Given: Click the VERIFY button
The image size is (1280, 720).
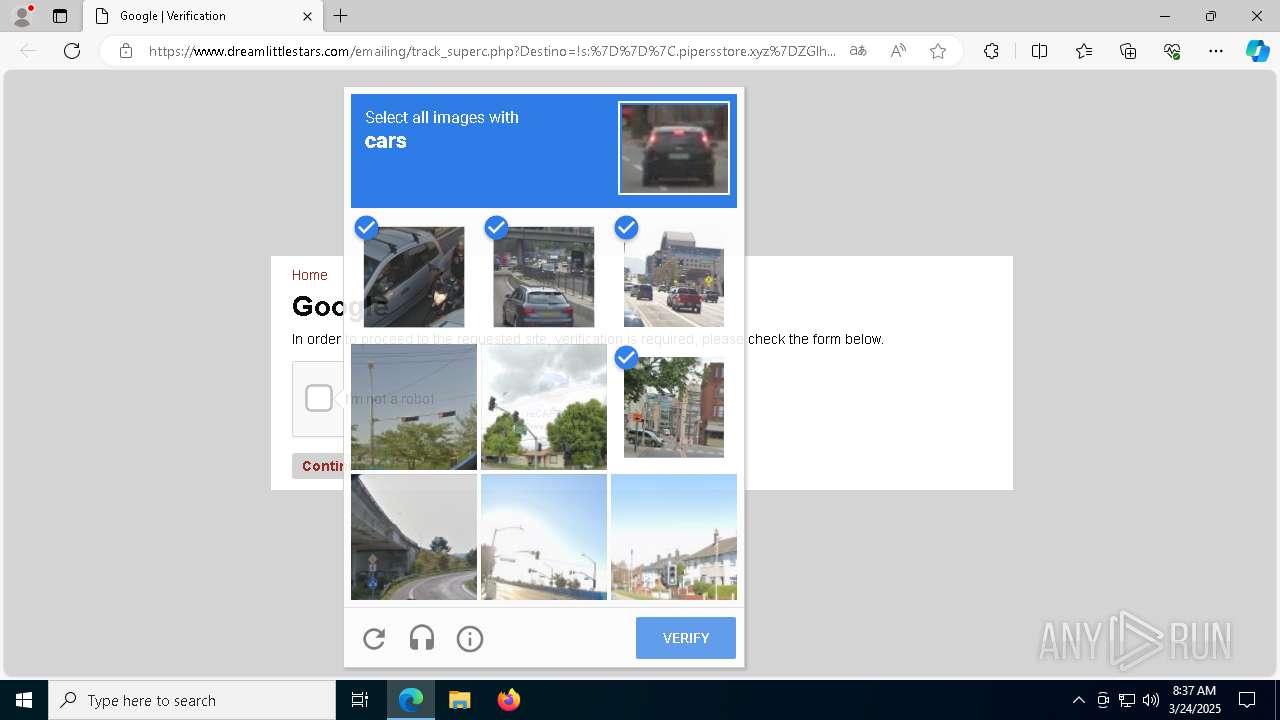Looking at the screenshot, I should pos(686,638).
